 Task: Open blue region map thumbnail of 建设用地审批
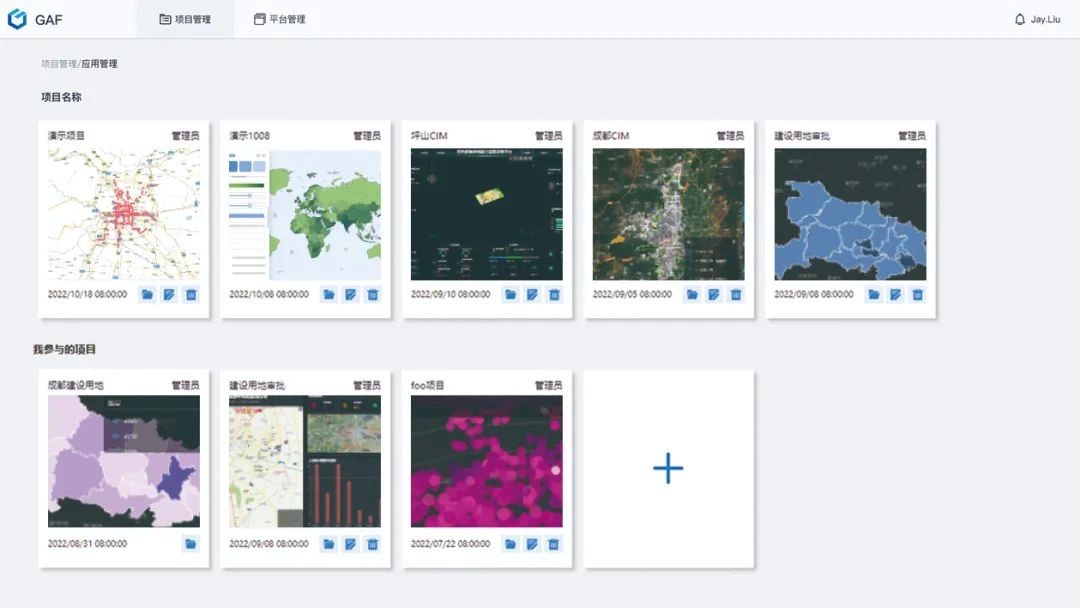click(851, 214)
